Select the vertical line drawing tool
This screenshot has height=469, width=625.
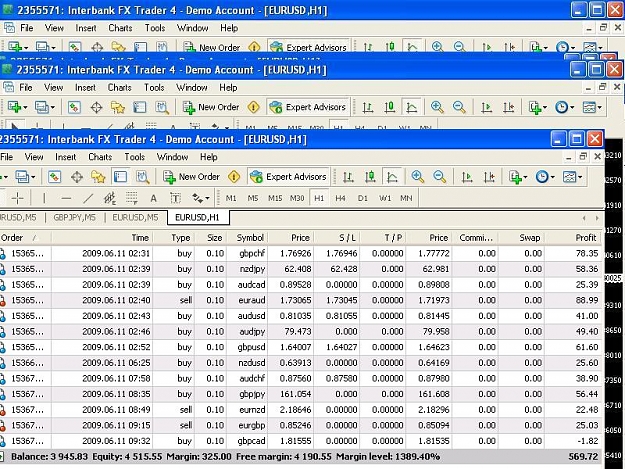click(44, 198)
